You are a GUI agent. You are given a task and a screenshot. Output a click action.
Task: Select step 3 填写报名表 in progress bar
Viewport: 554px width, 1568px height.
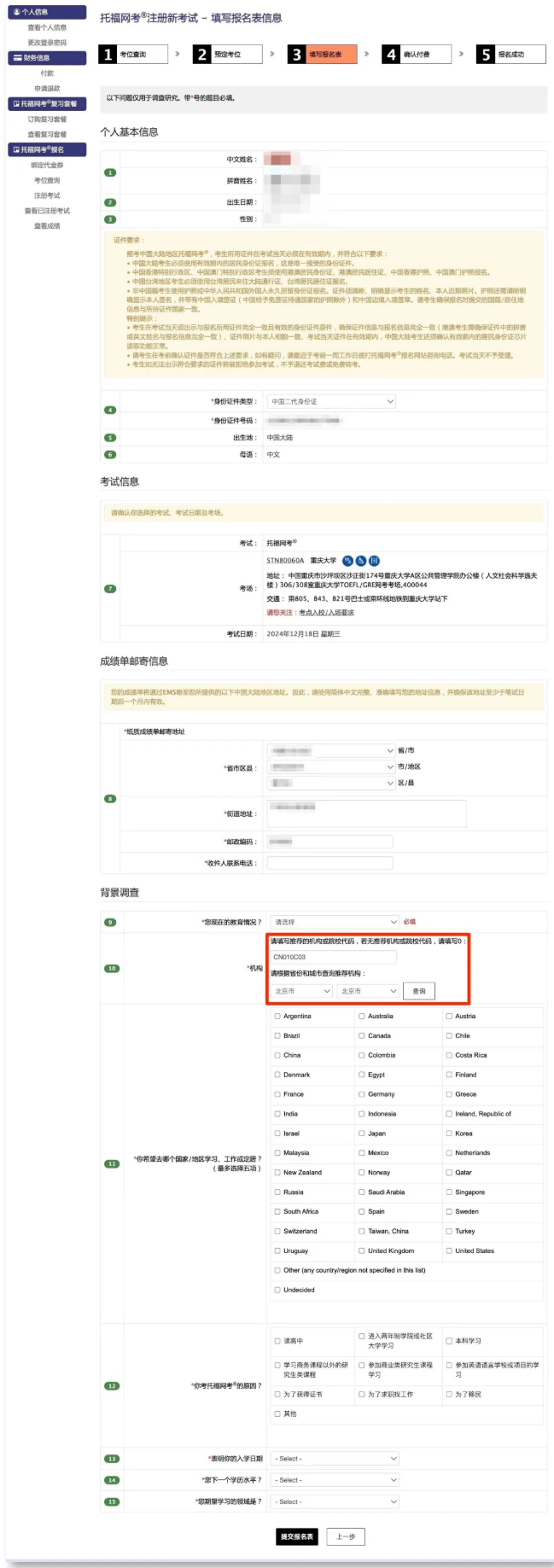coord(323,55)
